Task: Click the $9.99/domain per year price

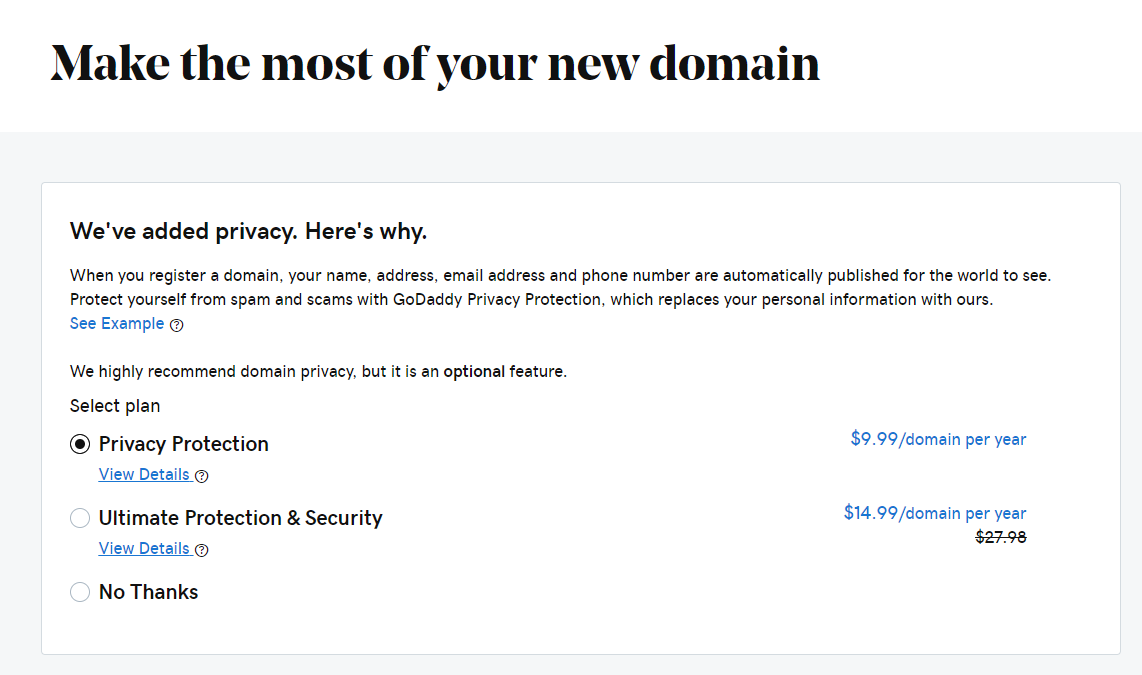Action: pyautogui.click(x=938, y=439)
